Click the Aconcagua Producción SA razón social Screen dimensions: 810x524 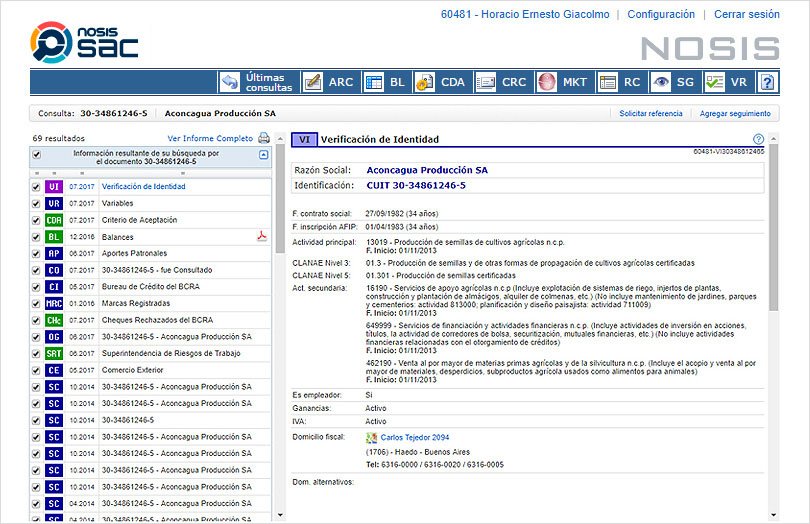(427, 170)
